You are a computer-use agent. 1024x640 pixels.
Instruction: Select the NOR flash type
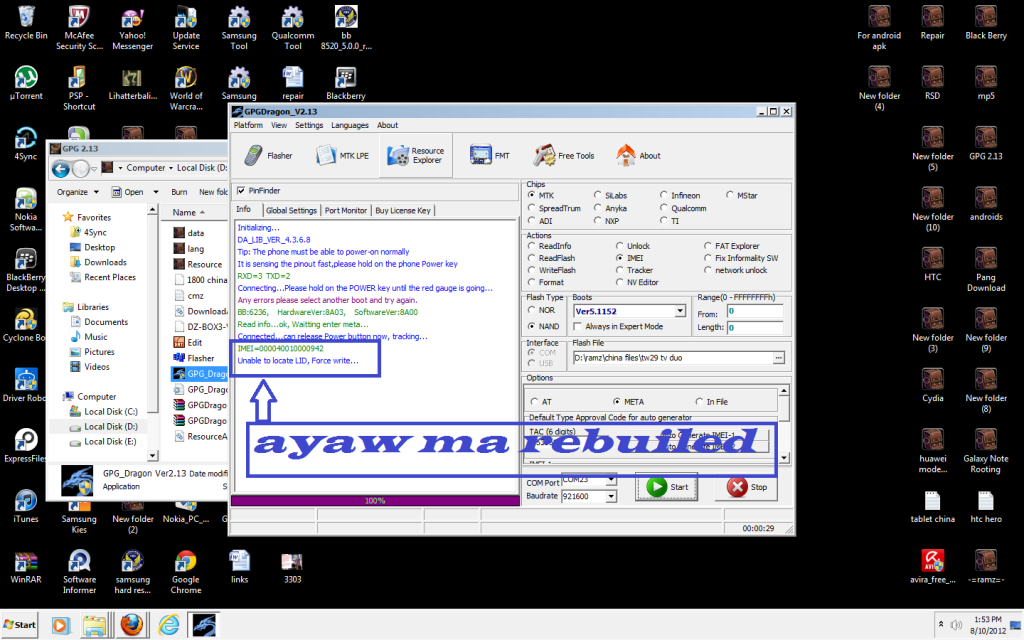coord(532,309)
